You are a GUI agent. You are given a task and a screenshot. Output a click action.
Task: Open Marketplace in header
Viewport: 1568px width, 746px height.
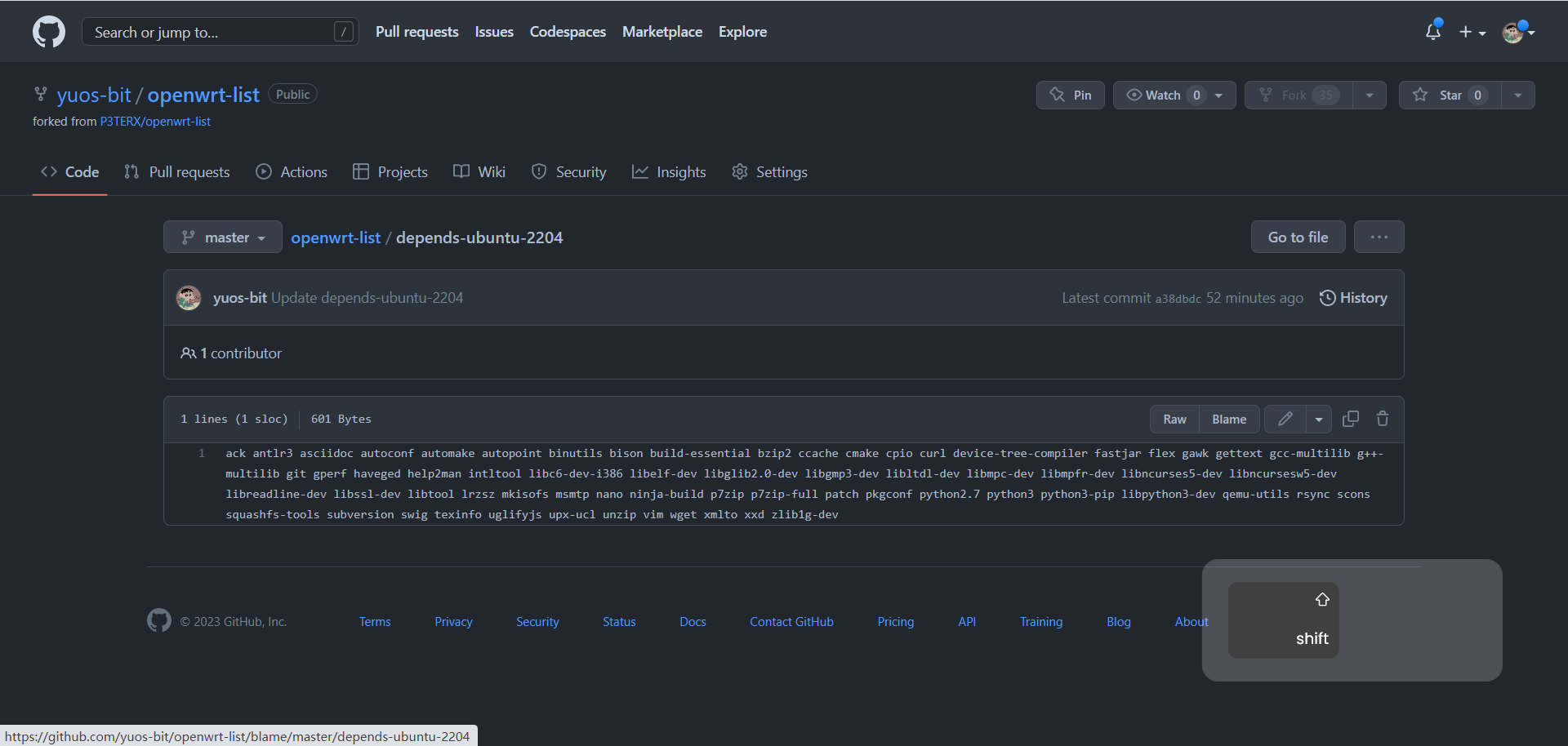662,32
